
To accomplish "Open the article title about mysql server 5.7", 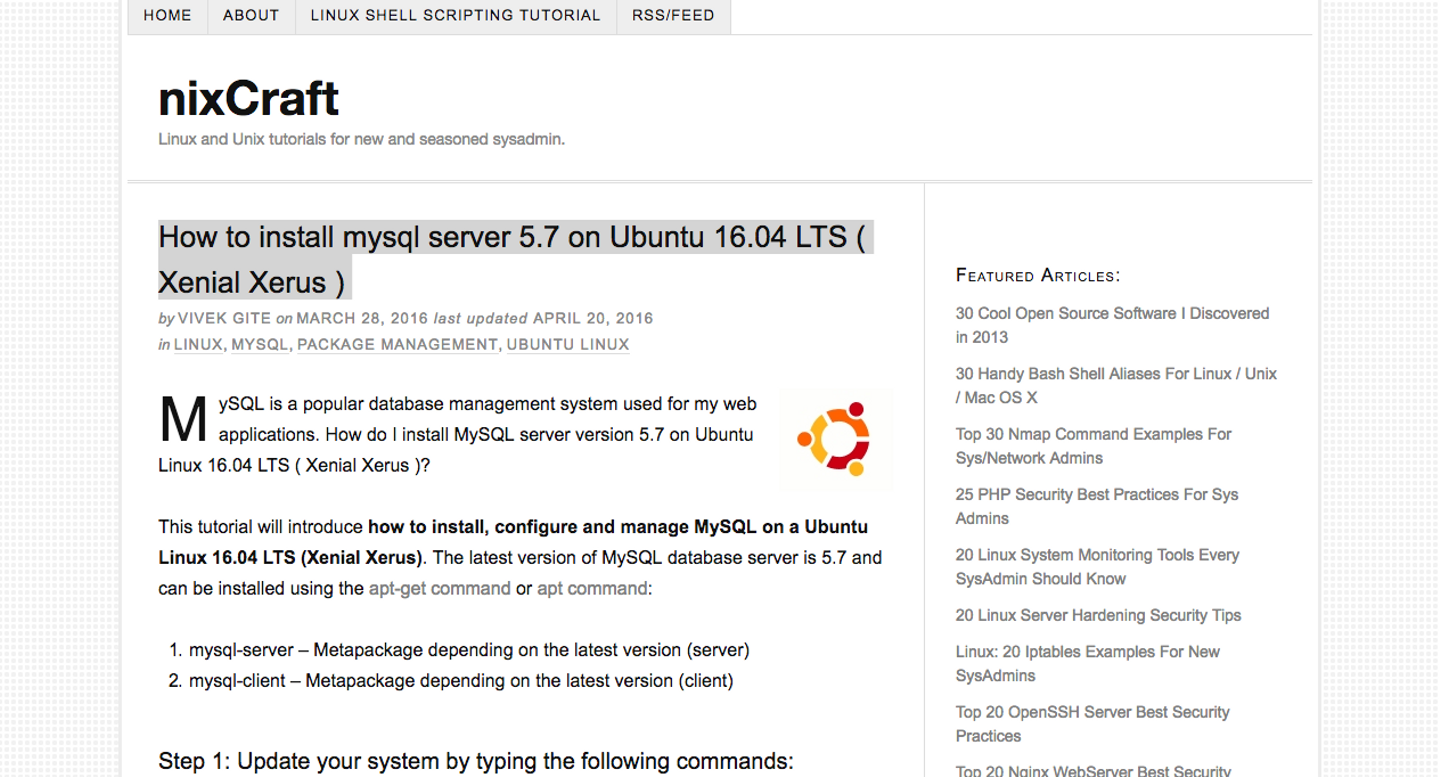I will [515, 260].
